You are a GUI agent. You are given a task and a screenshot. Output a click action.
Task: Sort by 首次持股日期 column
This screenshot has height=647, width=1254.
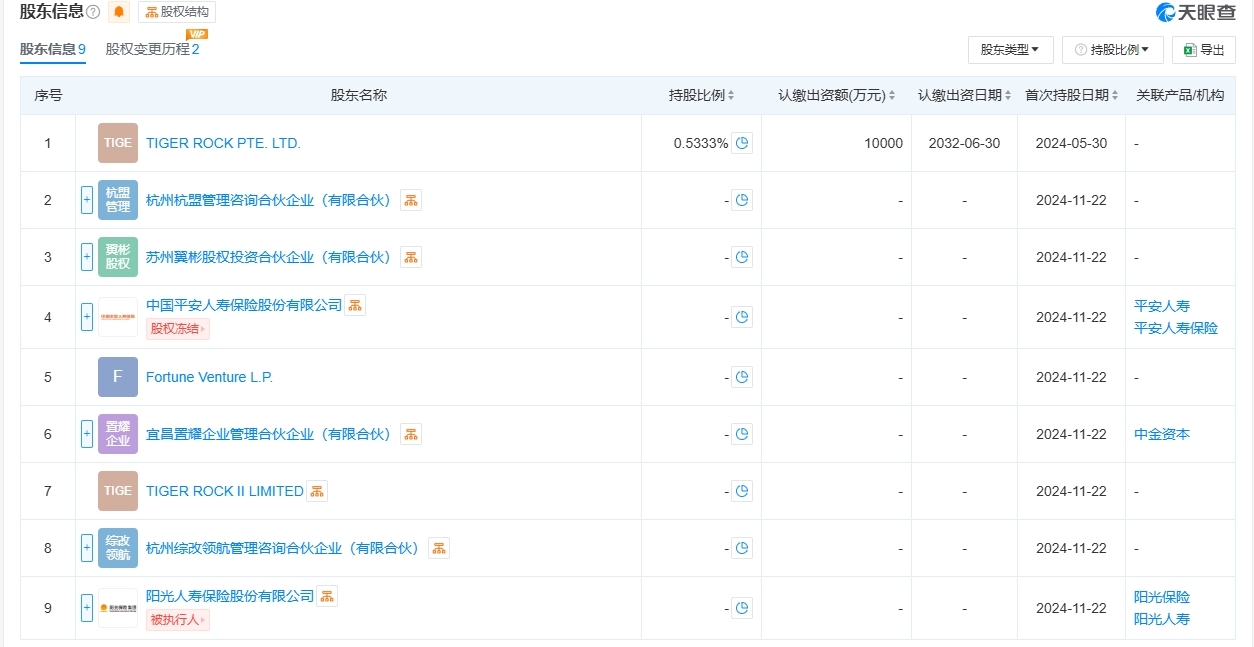point(1070,96)
